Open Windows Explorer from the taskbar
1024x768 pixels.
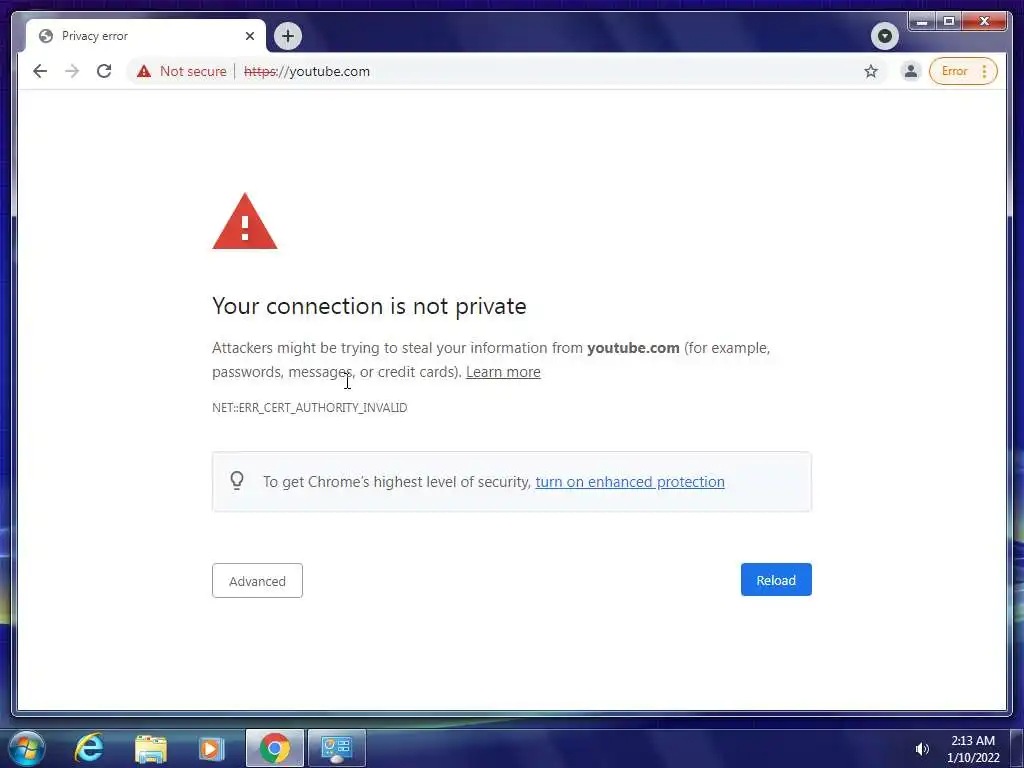[150, 748]
